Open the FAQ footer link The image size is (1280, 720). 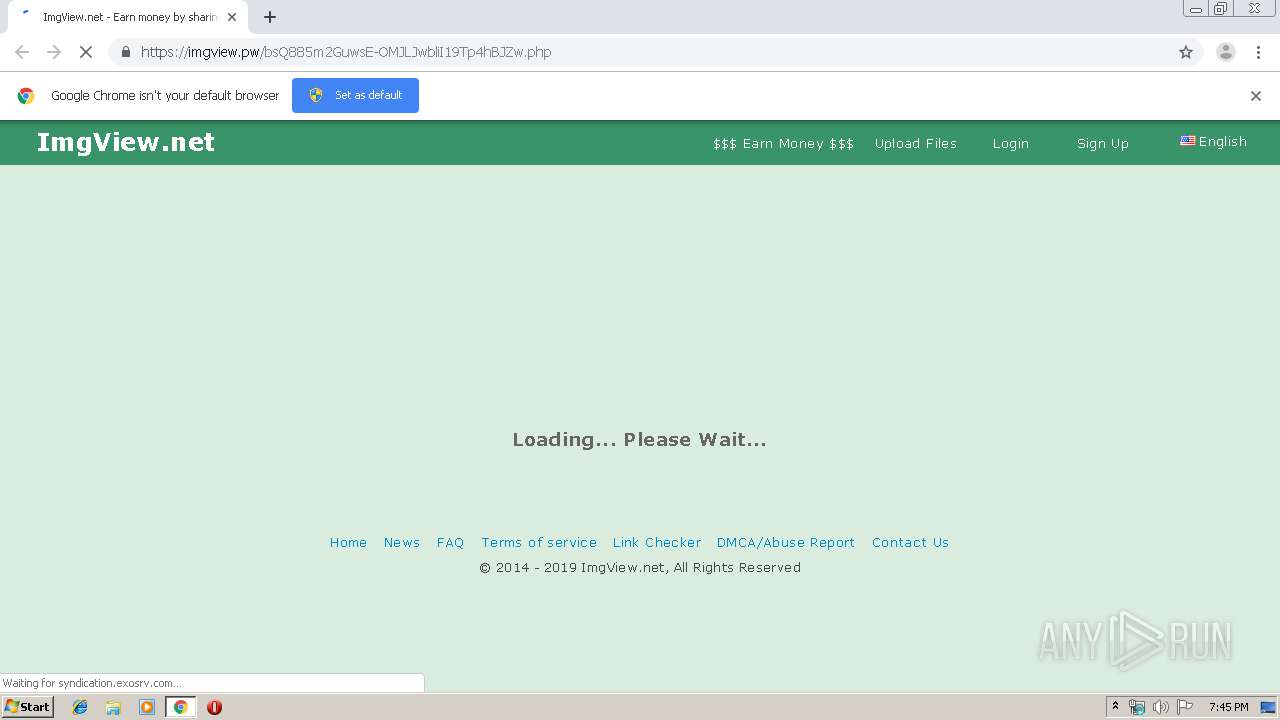[x=451, y=542]
